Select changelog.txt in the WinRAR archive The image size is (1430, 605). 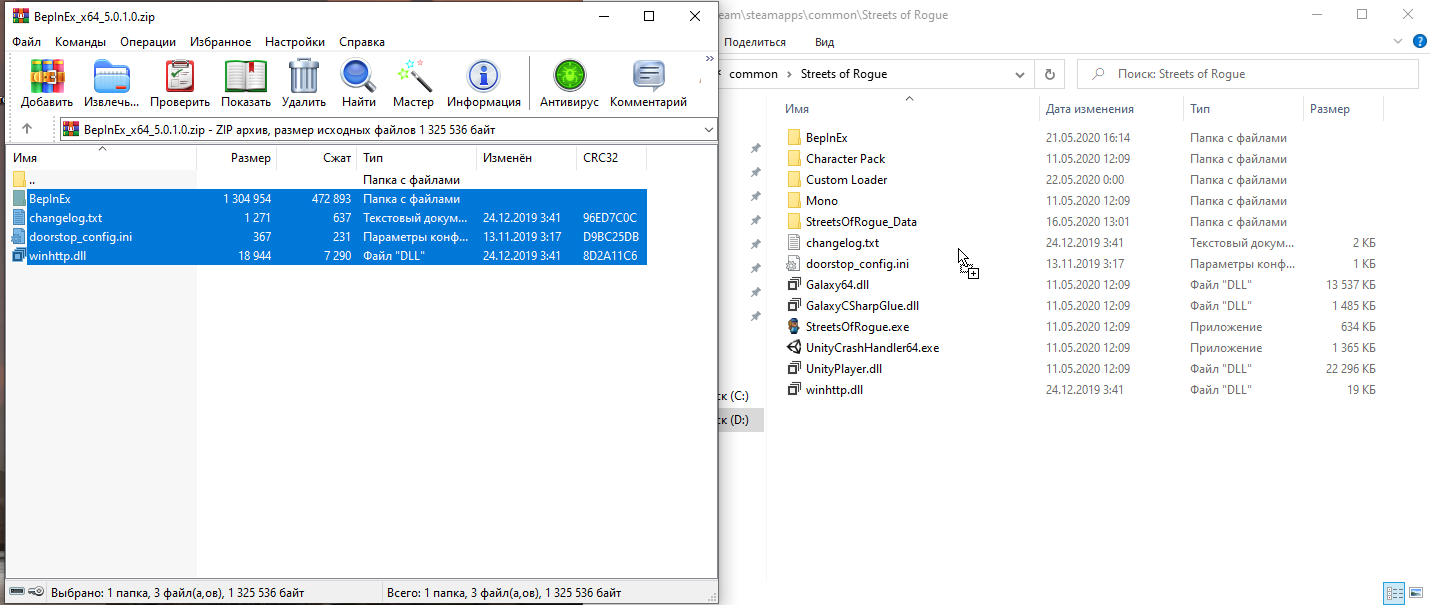(x=328, y=218)
